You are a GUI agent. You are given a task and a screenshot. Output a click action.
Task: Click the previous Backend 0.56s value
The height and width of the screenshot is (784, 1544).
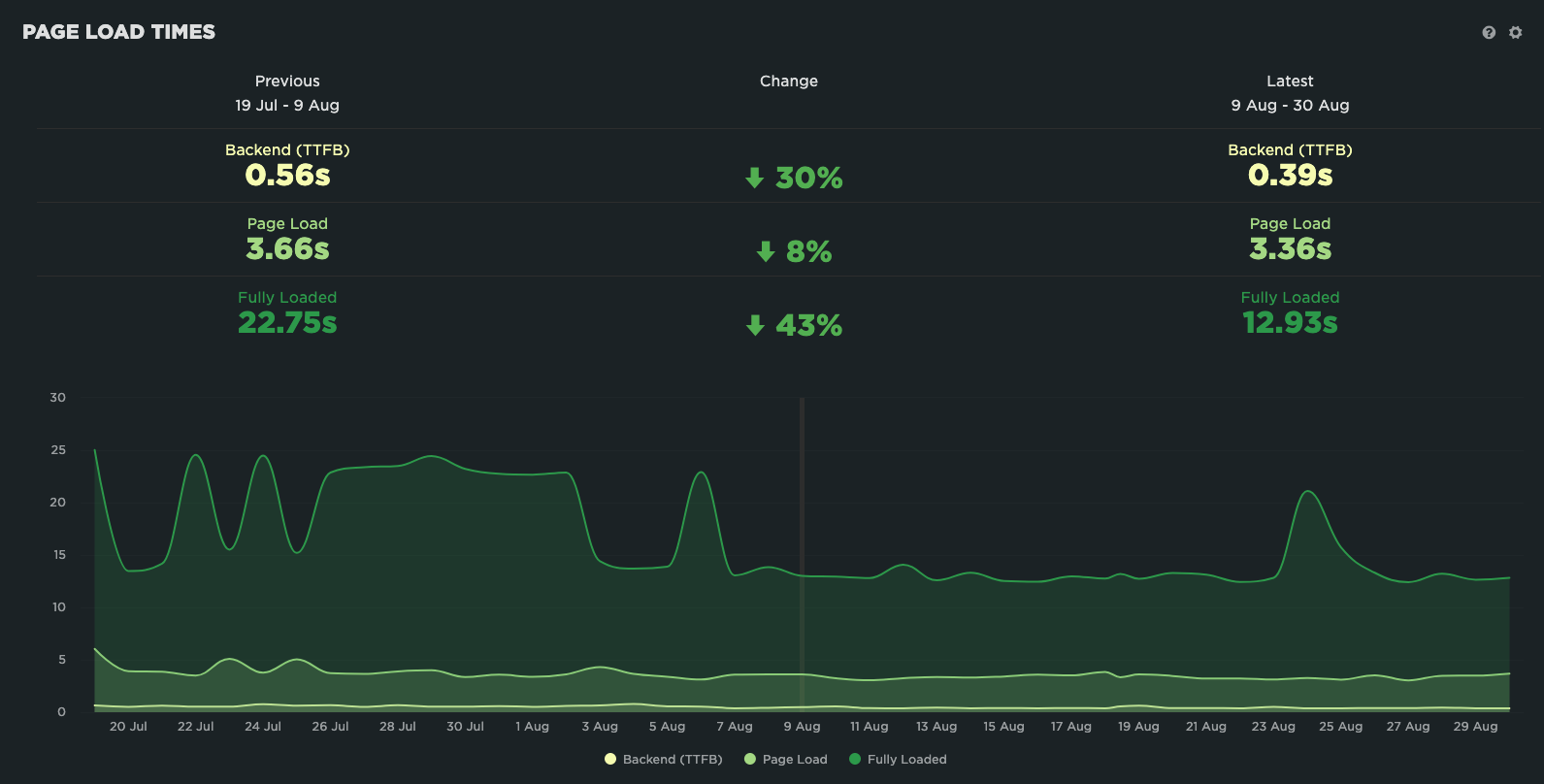(x=287, y=175)
